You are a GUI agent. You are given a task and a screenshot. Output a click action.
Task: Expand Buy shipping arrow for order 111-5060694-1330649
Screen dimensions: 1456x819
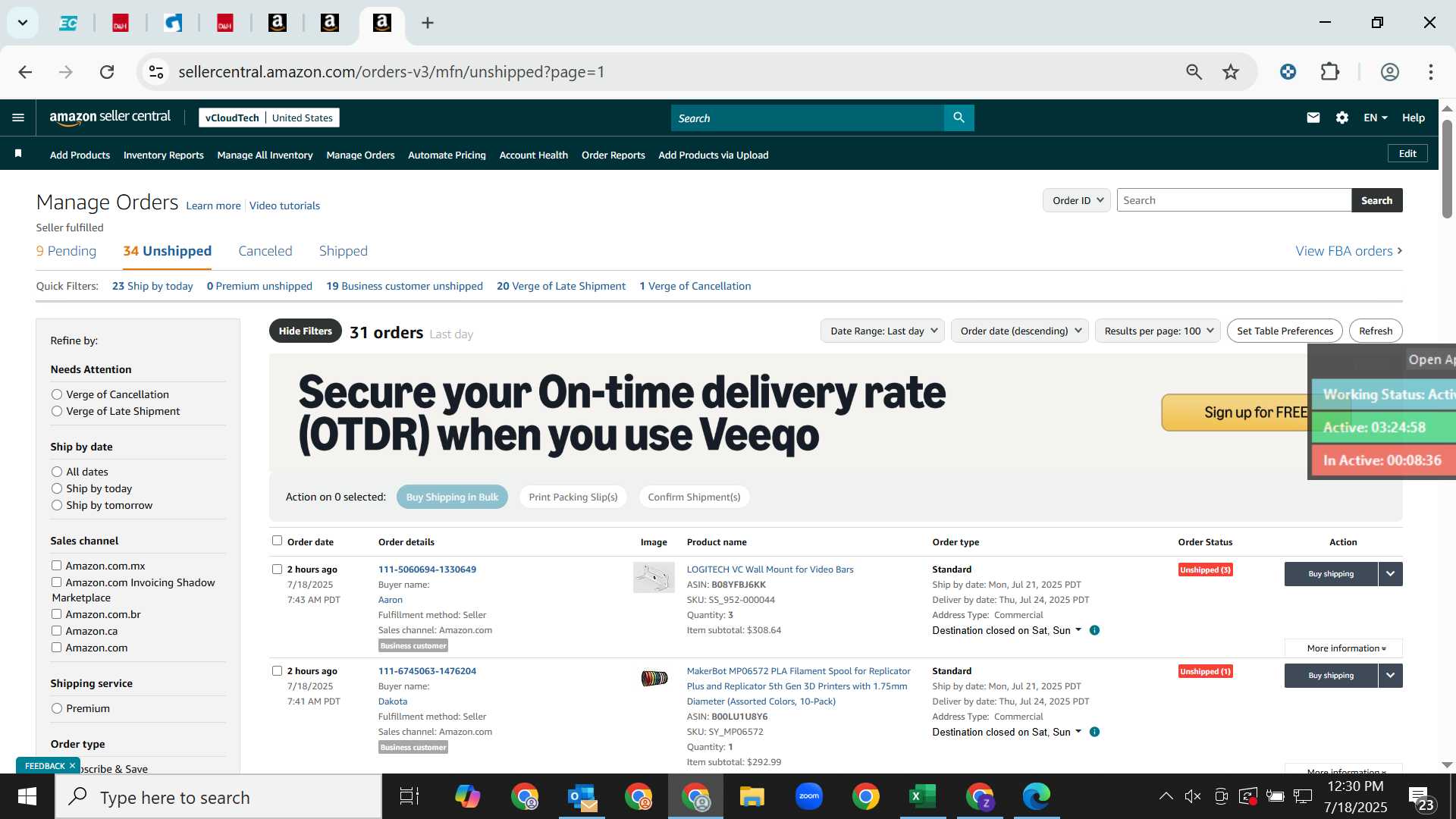point(1390,574)
